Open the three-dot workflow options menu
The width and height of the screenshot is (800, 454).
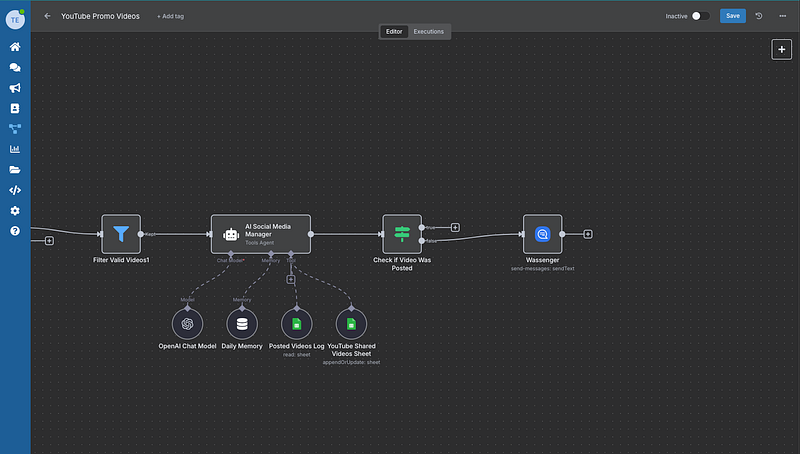click(783, 16)
